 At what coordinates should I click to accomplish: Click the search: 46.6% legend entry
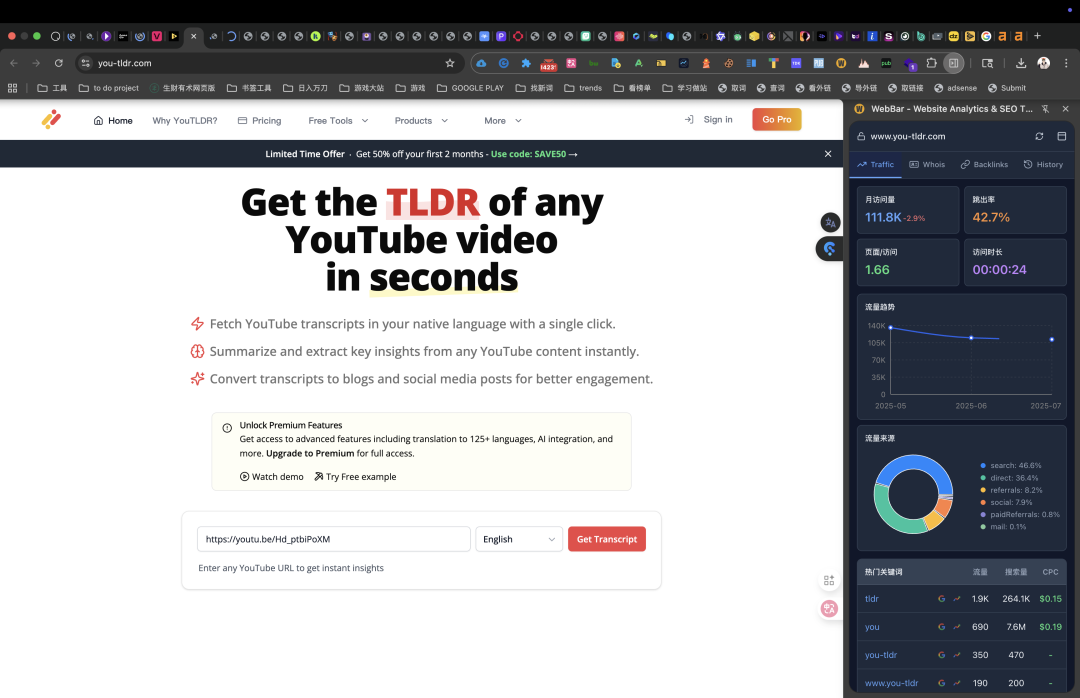(x=1011, y=466)
